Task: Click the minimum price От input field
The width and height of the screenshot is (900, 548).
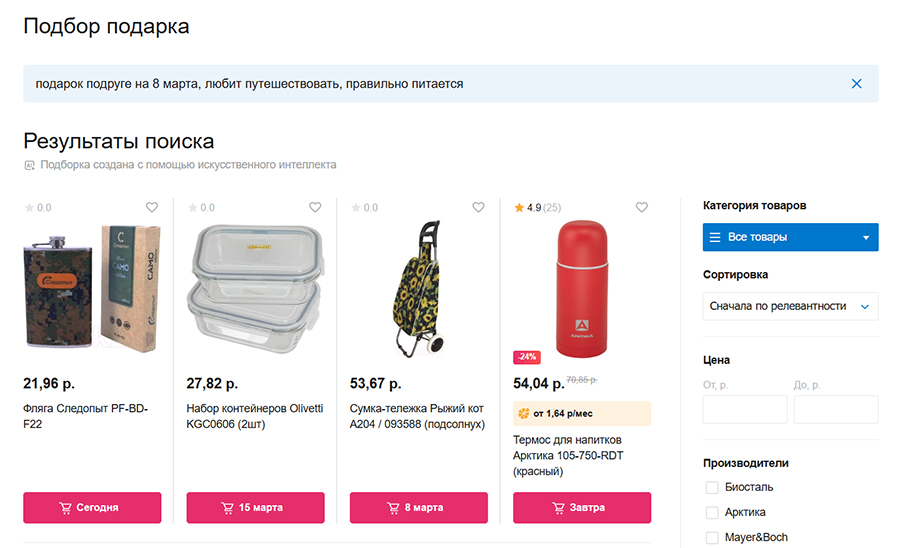Action: point(744,410)
